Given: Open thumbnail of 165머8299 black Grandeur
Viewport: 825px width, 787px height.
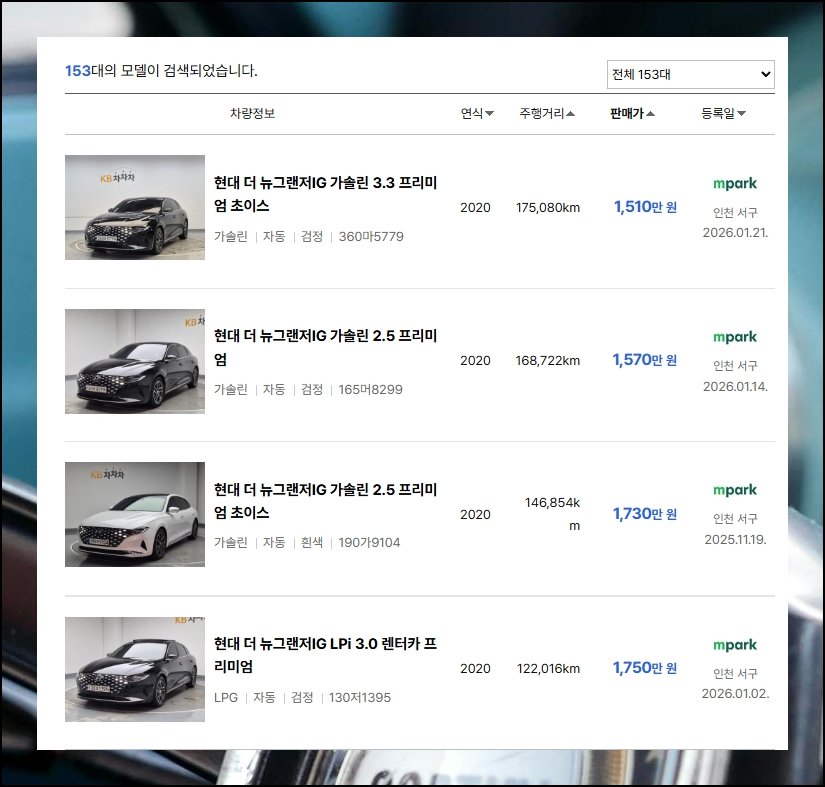Looking at the screenshot, I should tap(135, 361).
